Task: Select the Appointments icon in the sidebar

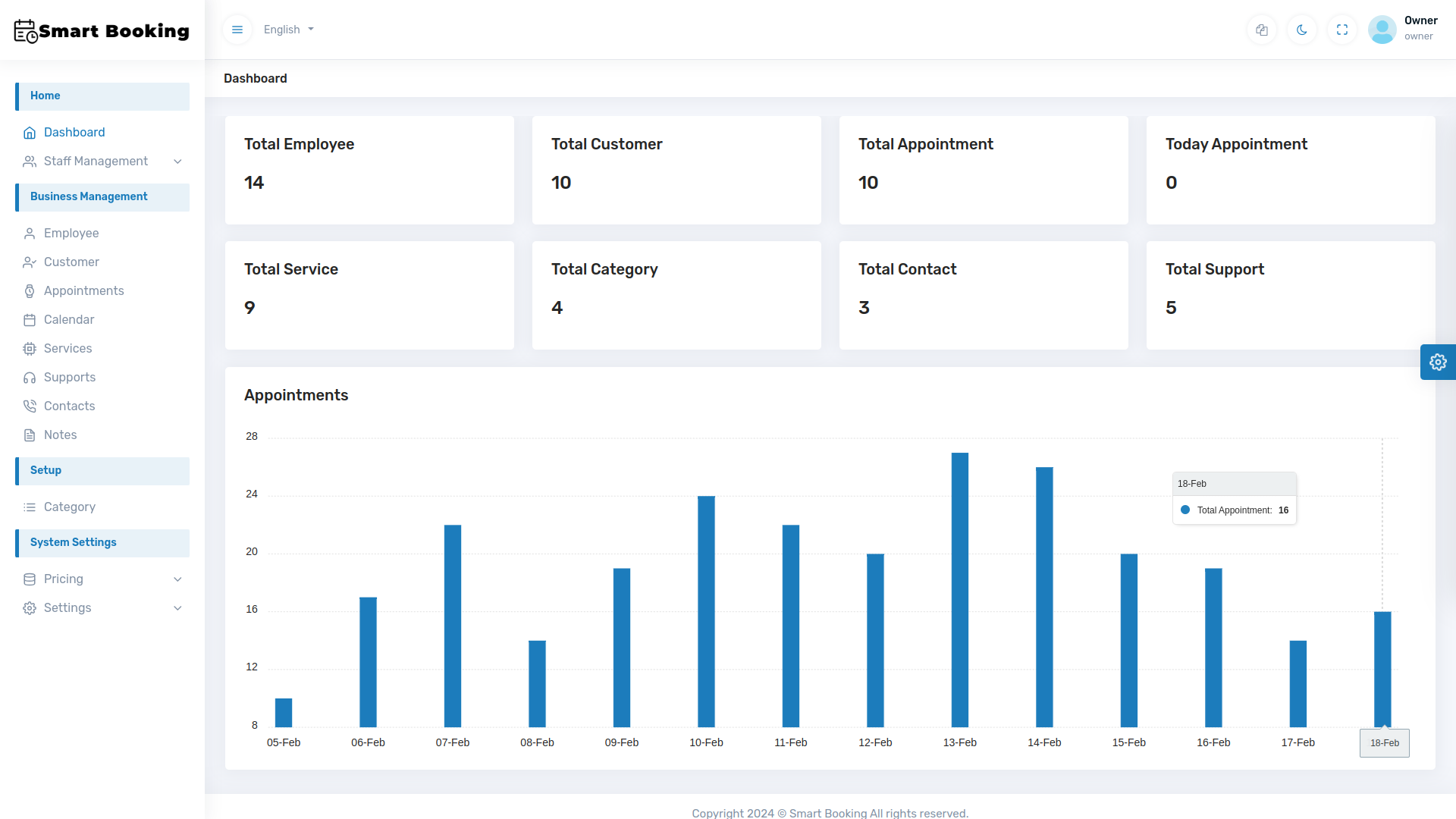Action: [x=30, y=290]
